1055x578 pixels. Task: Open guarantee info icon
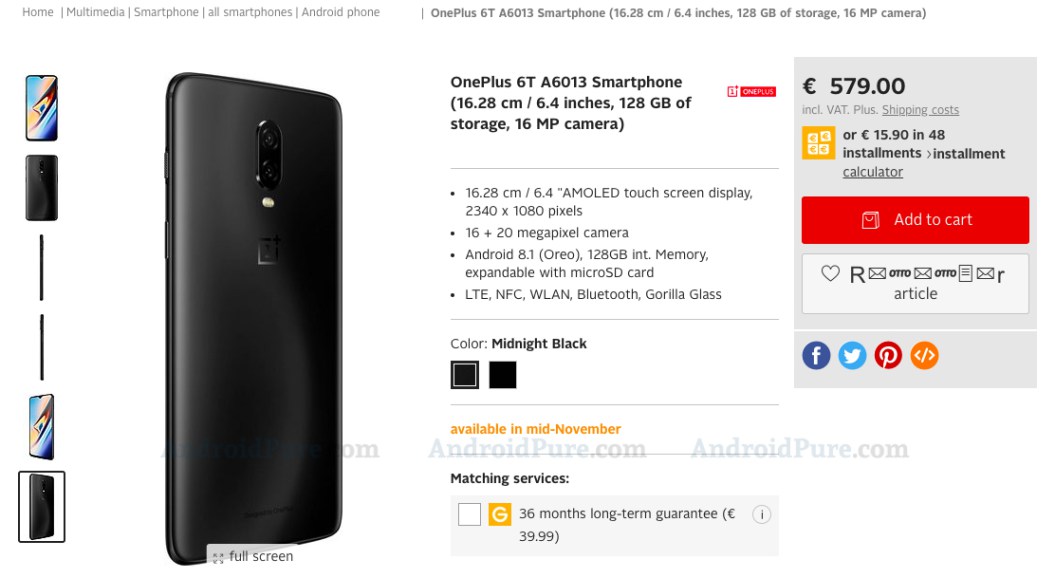click(762, 515)
